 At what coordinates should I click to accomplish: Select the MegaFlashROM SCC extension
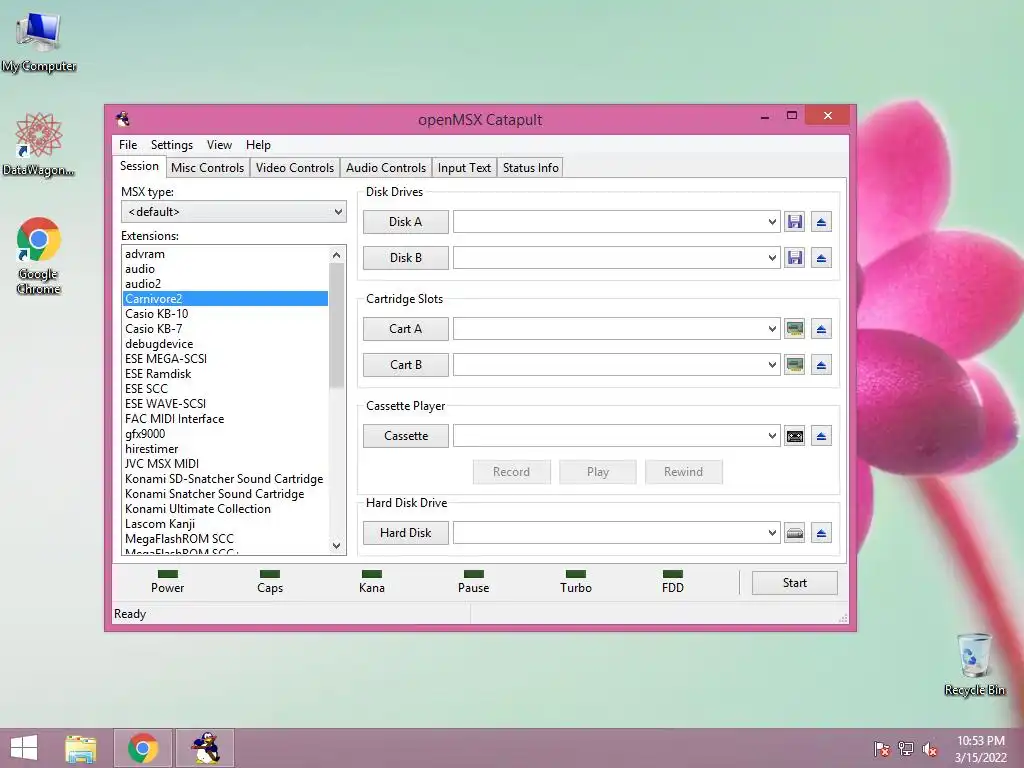(x=225, y=539)
